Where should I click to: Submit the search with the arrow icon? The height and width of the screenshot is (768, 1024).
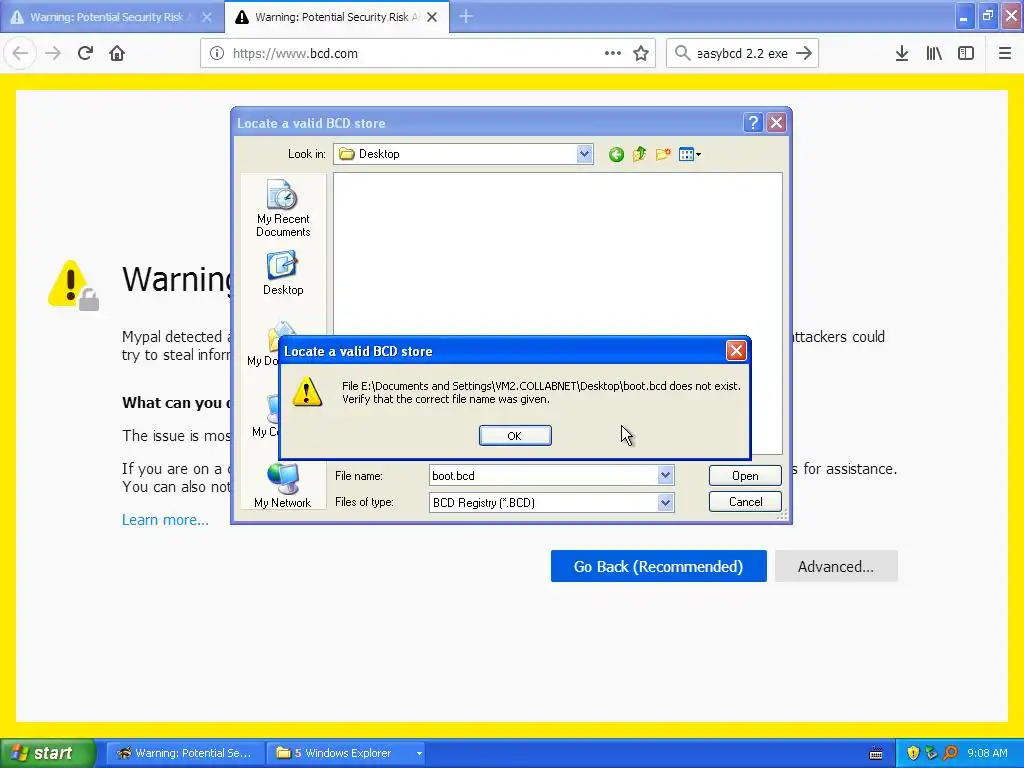[x=804, y=54]
